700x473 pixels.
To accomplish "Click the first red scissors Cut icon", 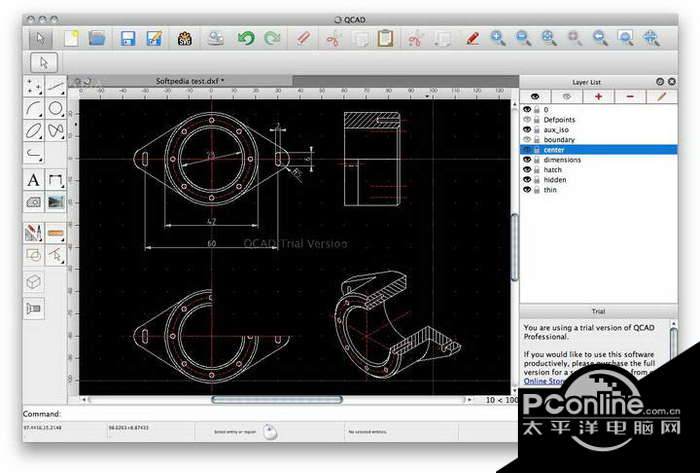I will (333, 39).
